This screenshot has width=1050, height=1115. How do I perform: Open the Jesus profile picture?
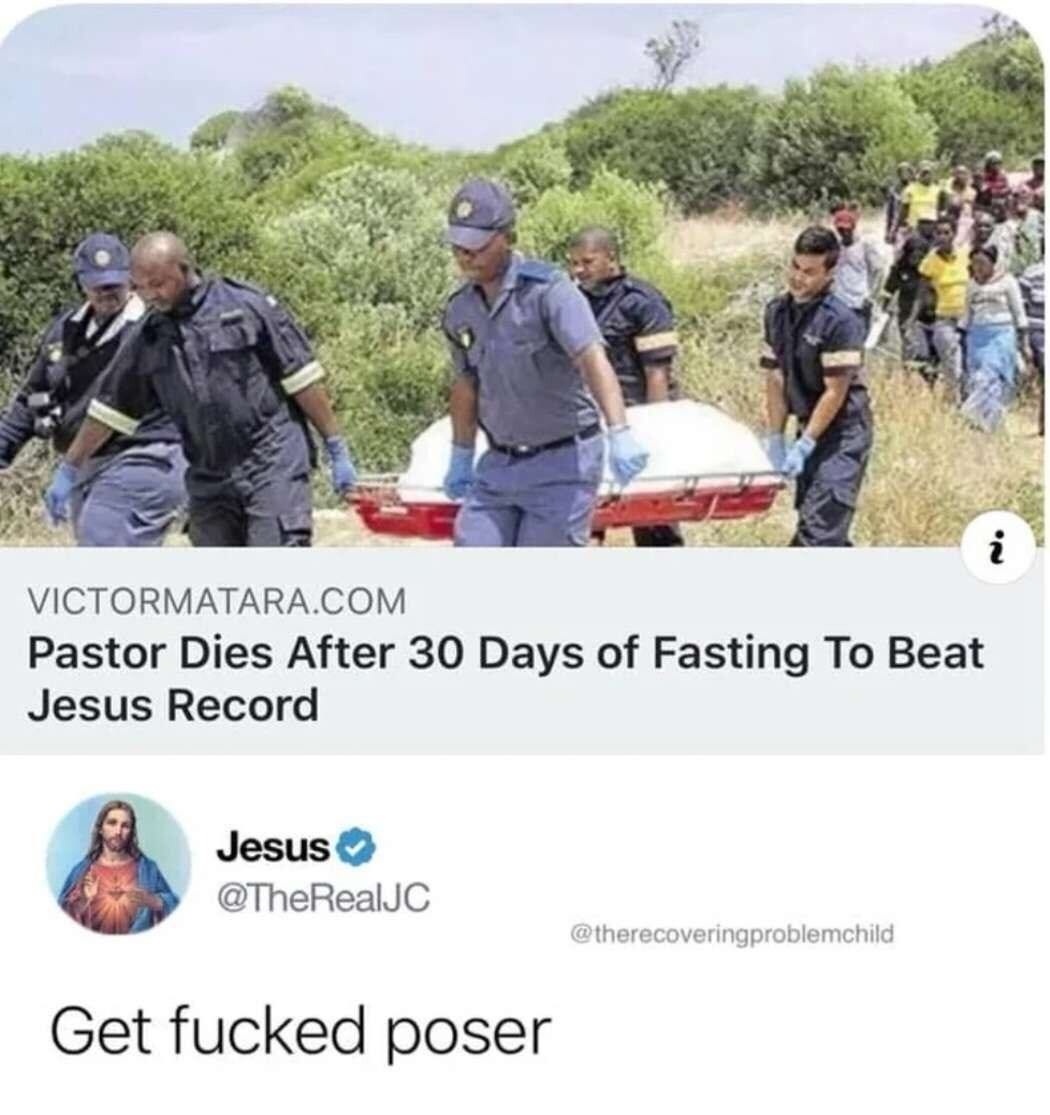[119, 864]
